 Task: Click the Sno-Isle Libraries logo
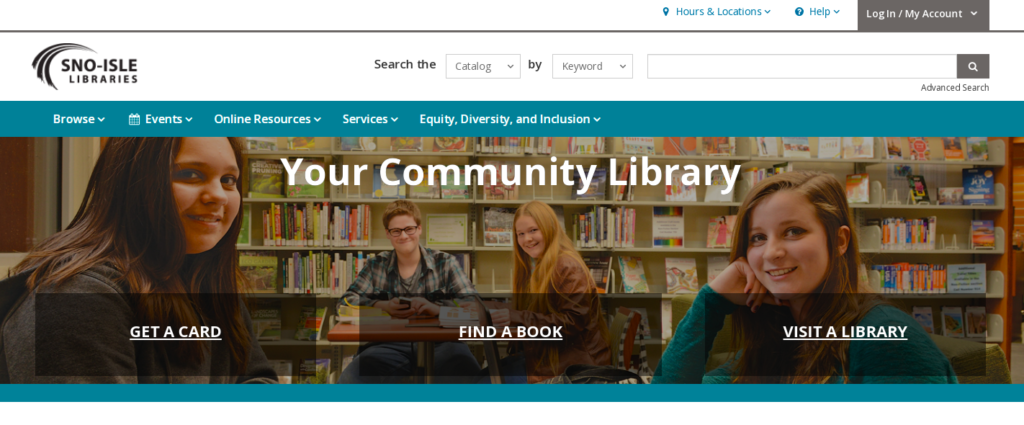pos(85,67)
